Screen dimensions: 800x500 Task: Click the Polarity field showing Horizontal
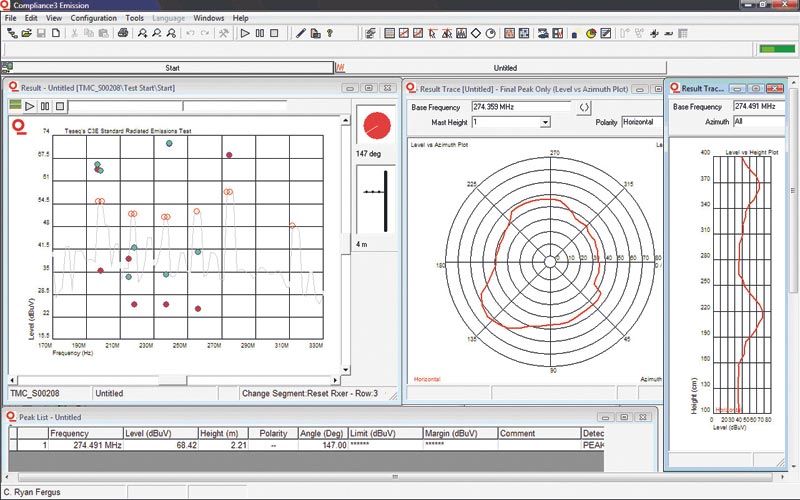[642, 122]
